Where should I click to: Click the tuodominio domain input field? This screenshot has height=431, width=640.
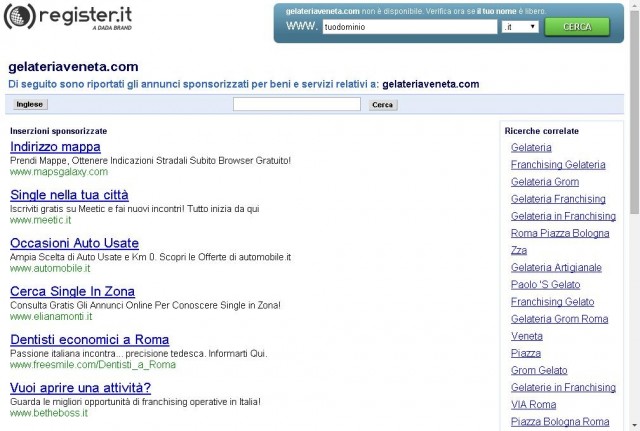click(410, 27)
